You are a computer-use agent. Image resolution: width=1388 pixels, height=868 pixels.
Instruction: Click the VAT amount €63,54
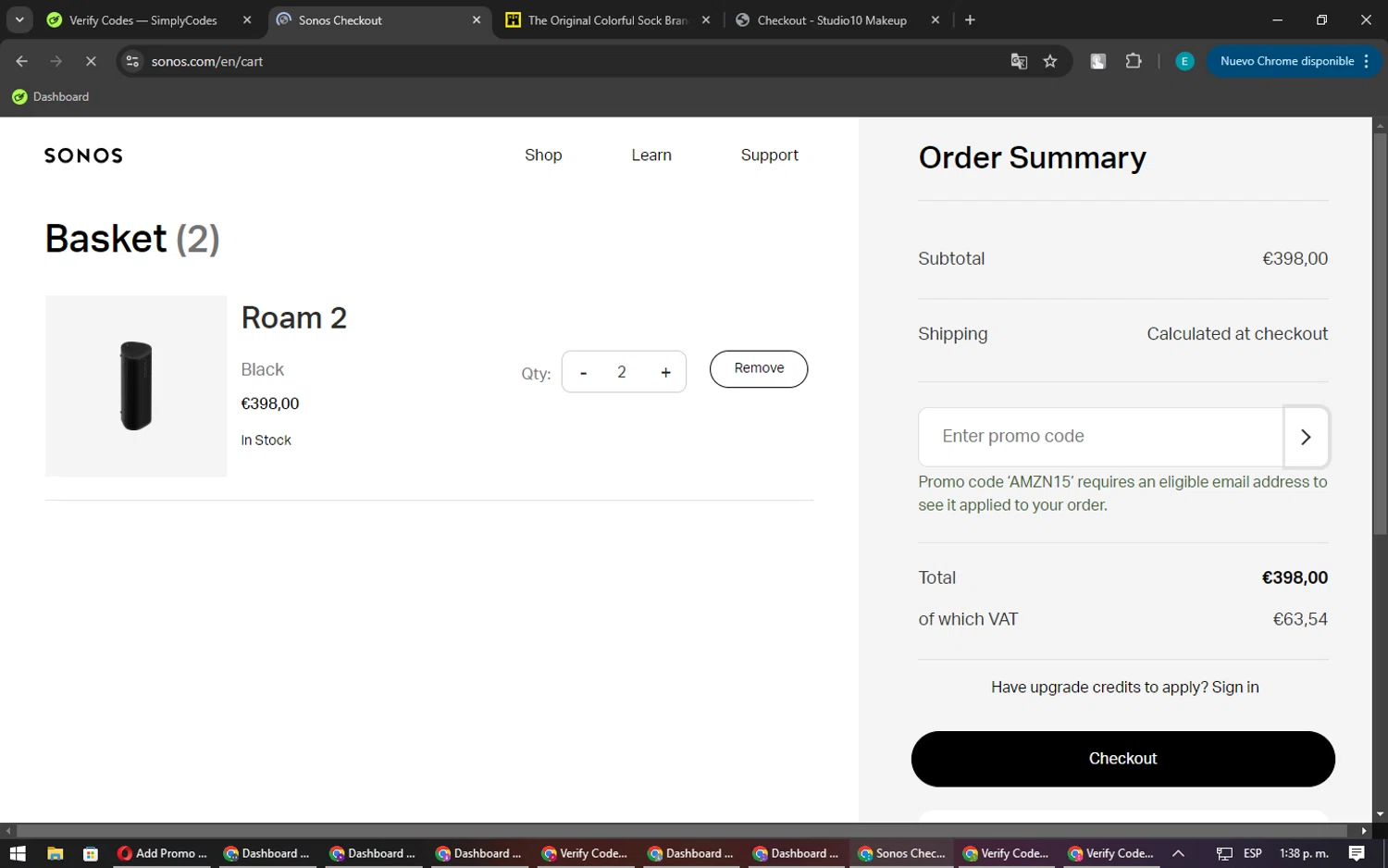coord(1300,620)
